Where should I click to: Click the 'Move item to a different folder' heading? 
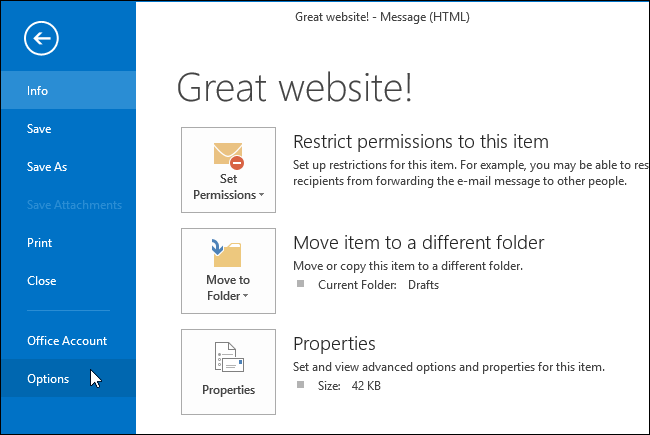pyautogui.click(x=419, y=243)
